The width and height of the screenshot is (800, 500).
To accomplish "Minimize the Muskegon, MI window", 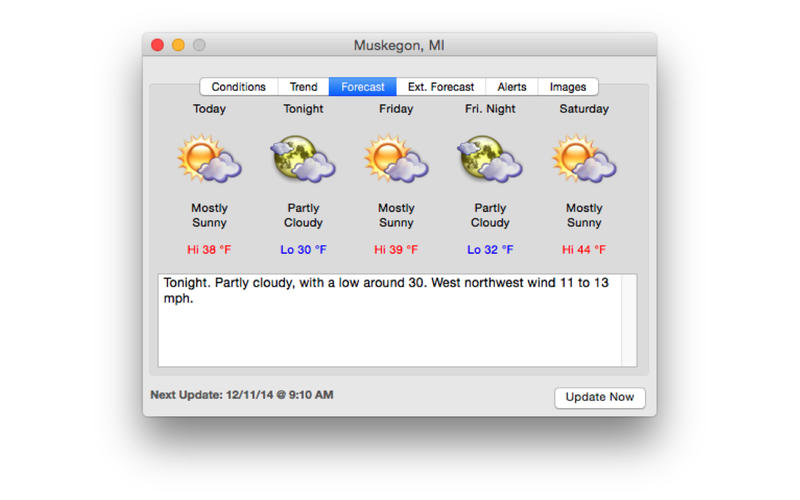I will coord(178,45).
